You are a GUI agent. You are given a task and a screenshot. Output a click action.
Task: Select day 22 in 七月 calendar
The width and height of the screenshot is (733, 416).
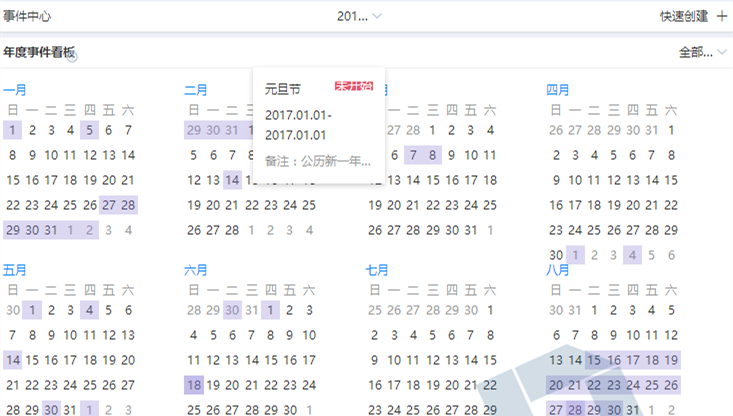coord(490,385)
